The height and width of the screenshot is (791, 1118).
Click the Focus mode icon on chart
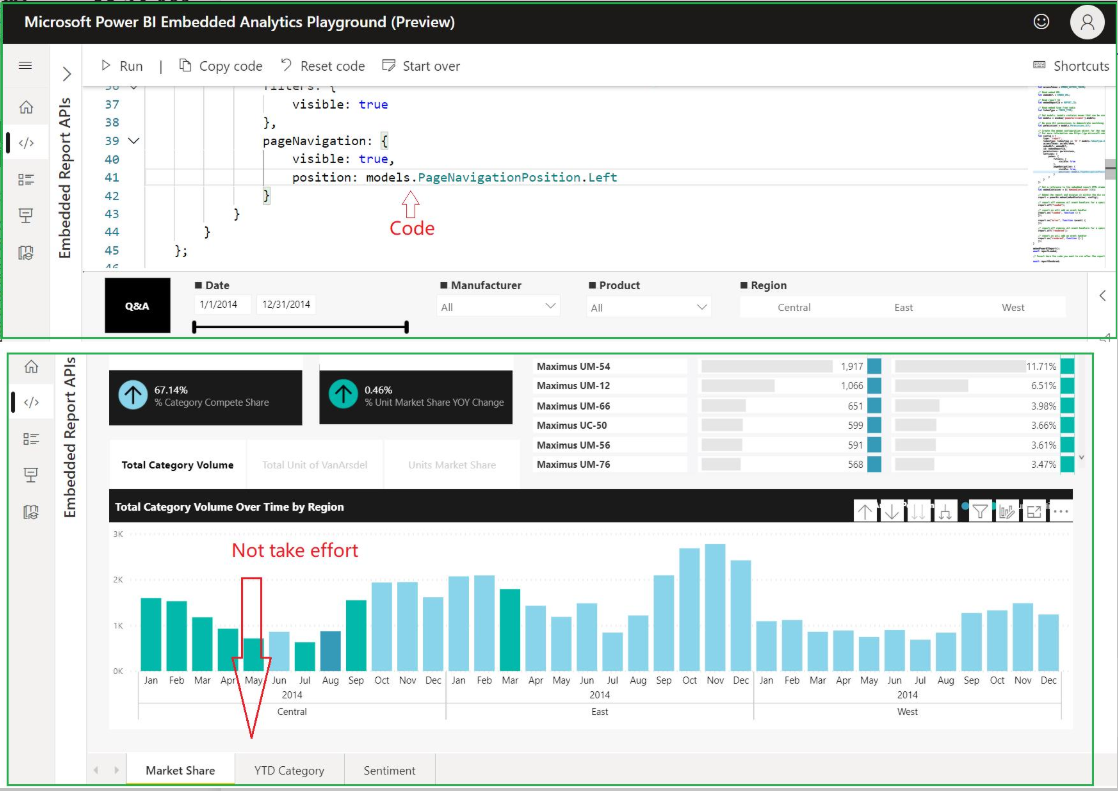1034,511
